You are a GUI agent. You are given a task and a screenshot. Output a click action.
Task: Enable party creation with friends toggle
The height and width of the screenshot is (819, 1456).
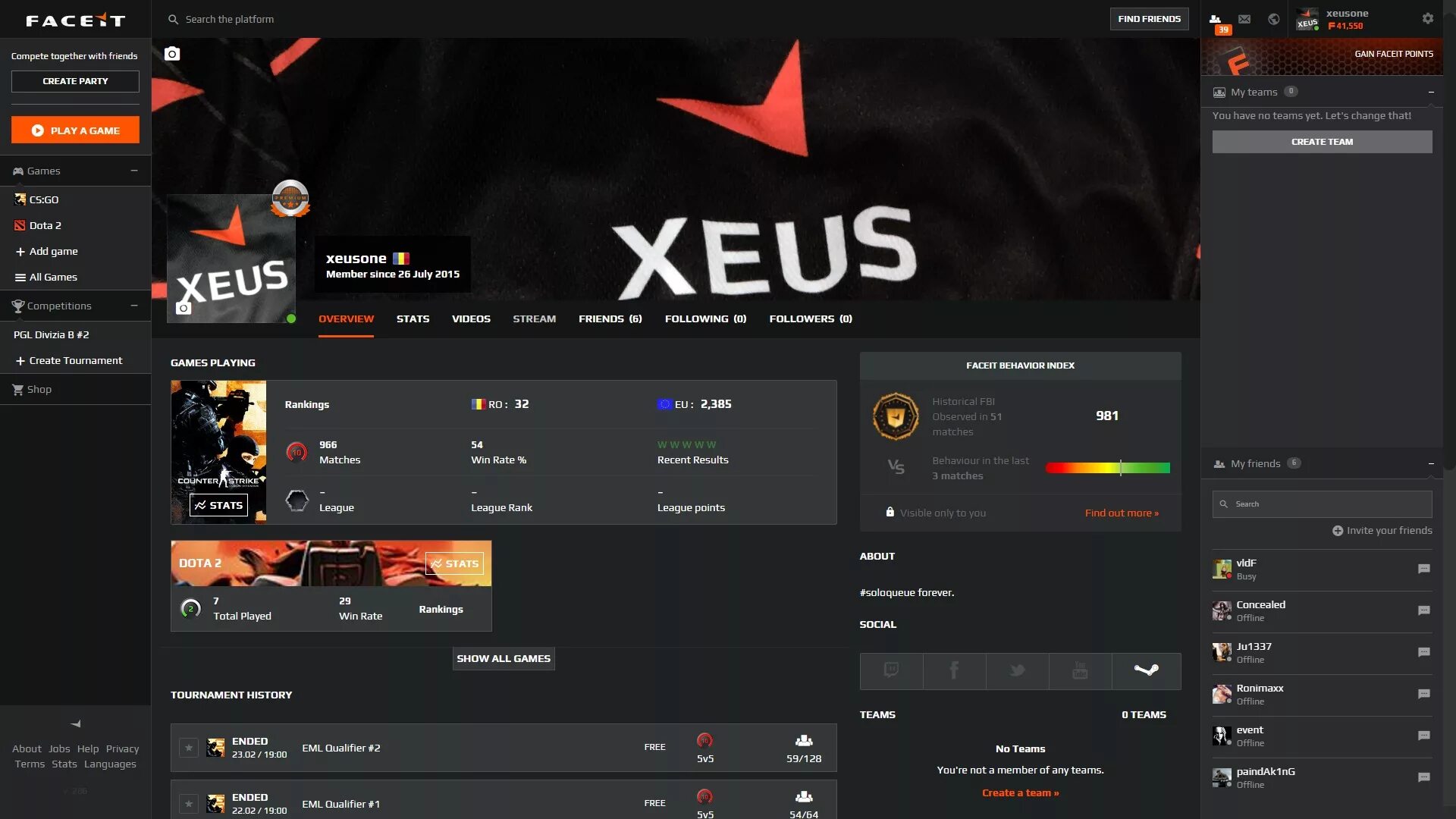(74, 80)
